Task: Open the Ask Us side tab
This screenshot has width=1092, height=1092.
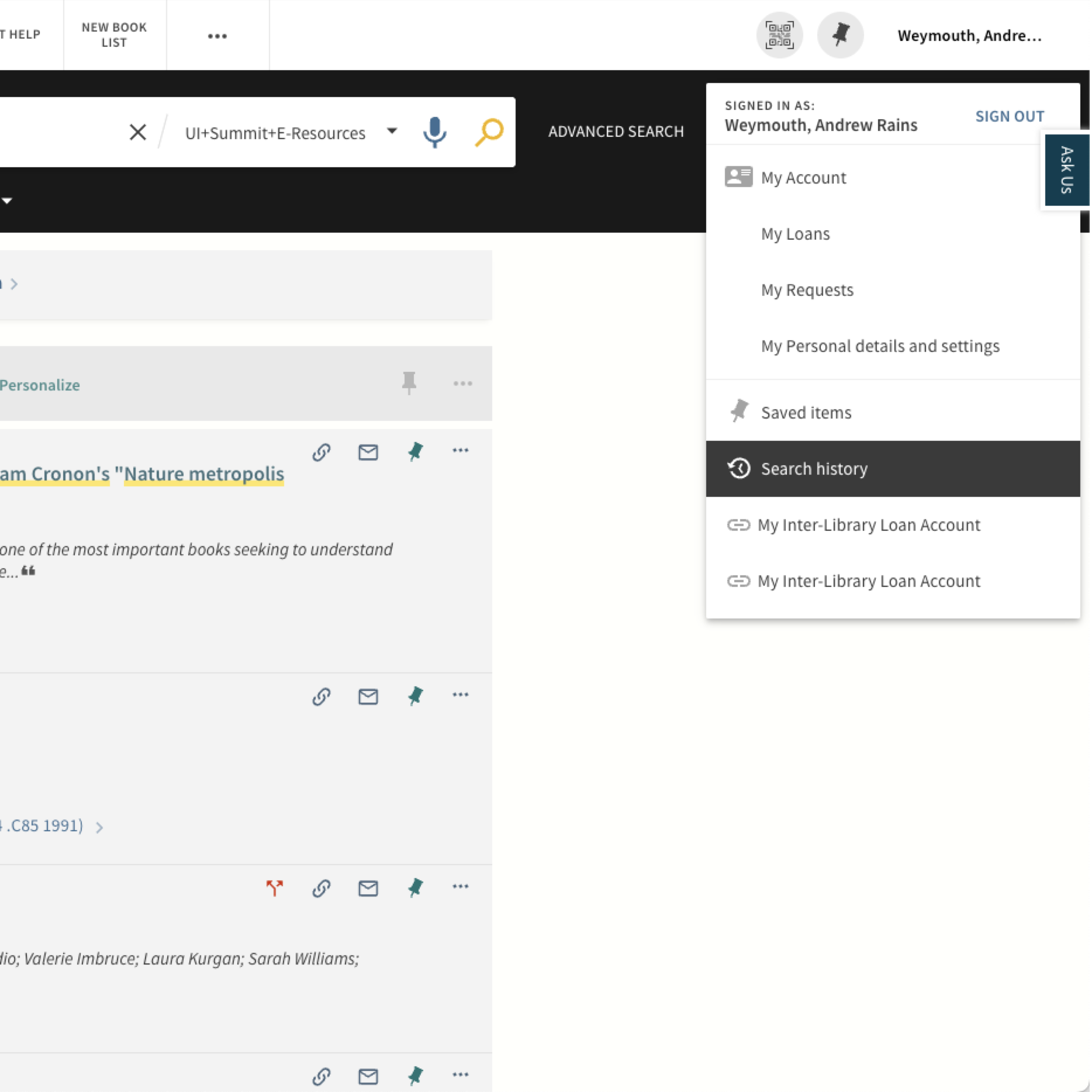Action: click(x=1066, y=170)
